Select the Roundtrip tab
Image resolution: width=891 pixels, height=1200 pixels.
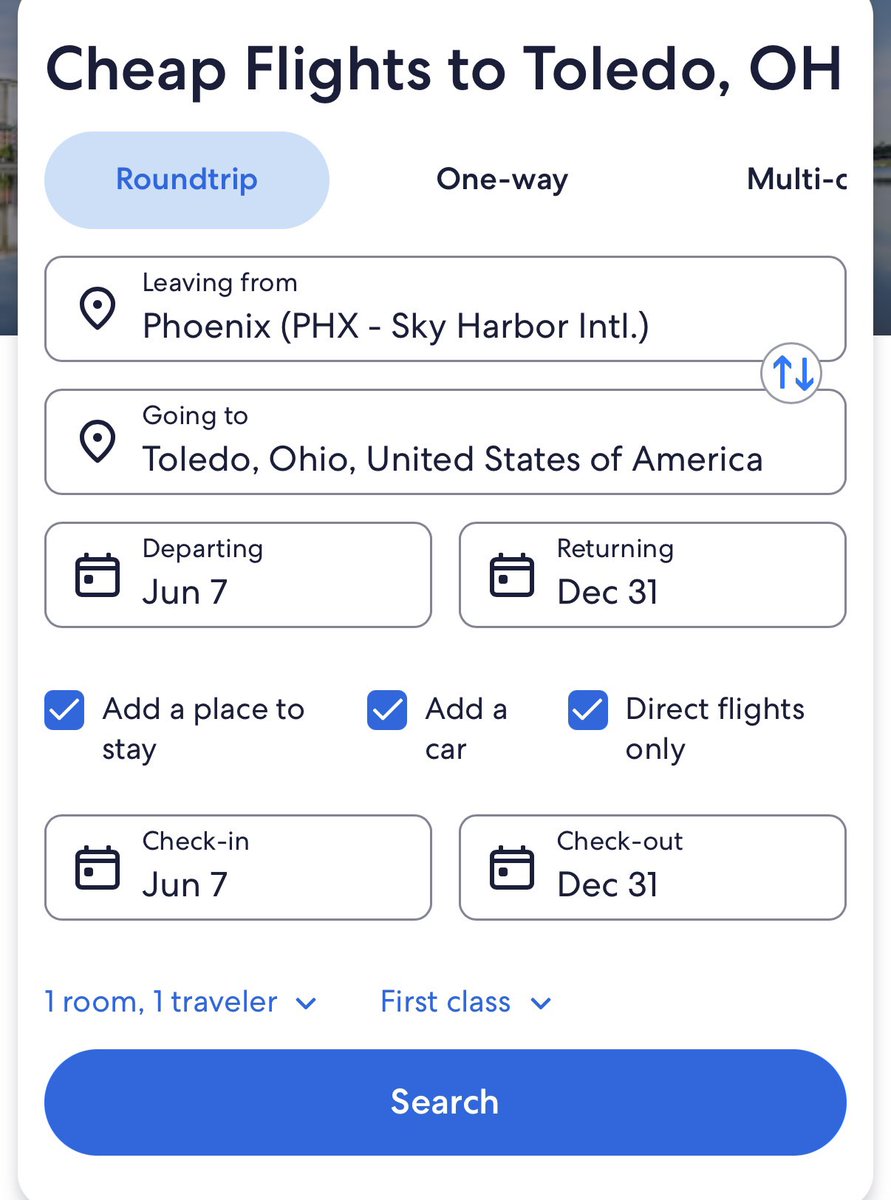[x=187, y=180]
